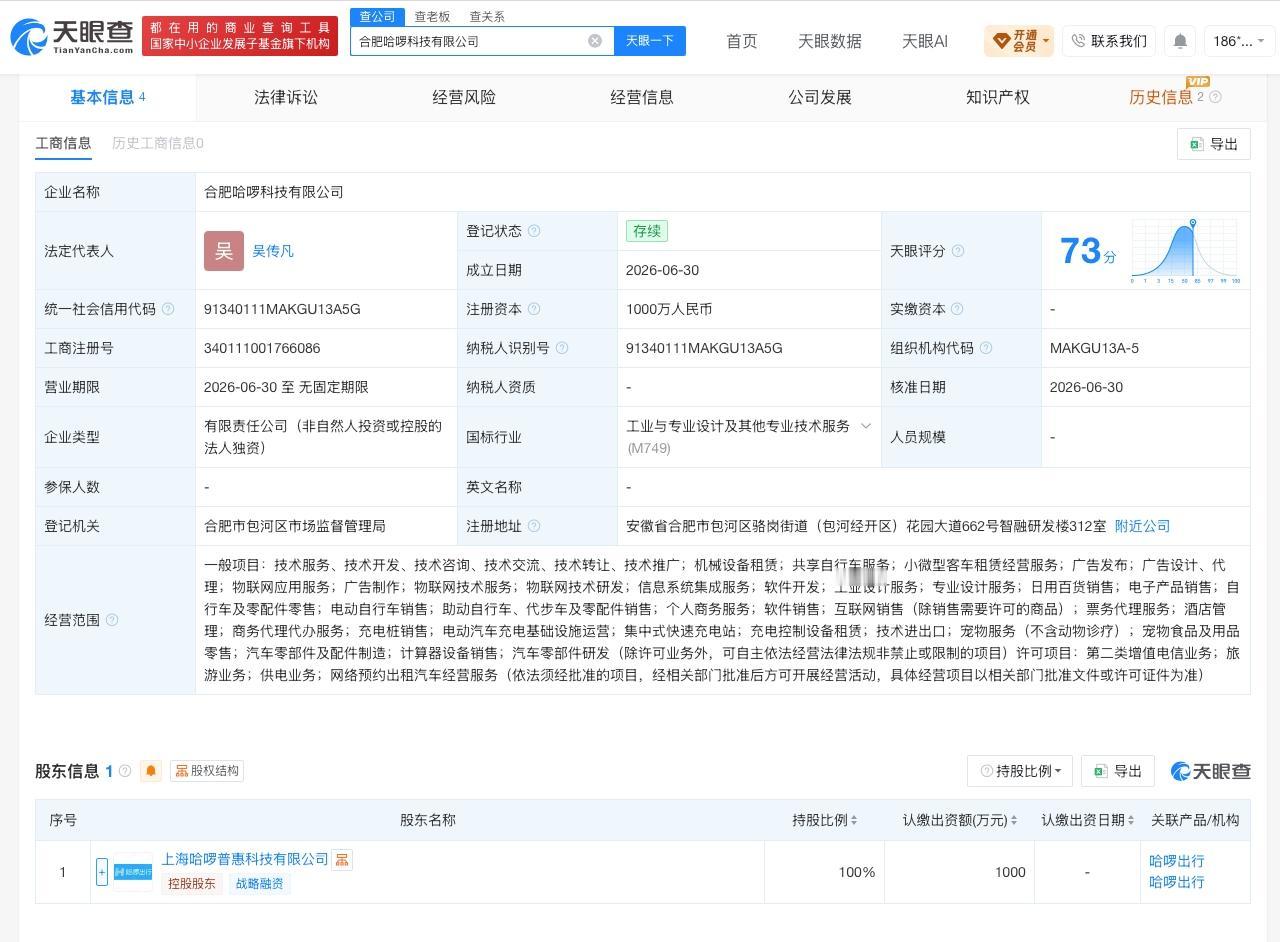1280x942 pixels.
Task: Click help icon next to 纳税人识别号
Action: click(562, 348)
